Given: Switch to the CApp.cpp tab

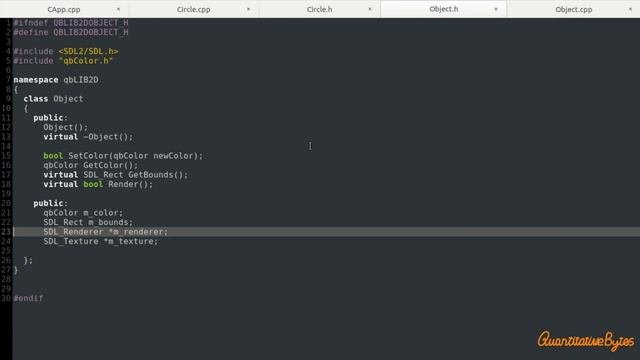Looking at the screenshot, I should (x=64, y=9).
